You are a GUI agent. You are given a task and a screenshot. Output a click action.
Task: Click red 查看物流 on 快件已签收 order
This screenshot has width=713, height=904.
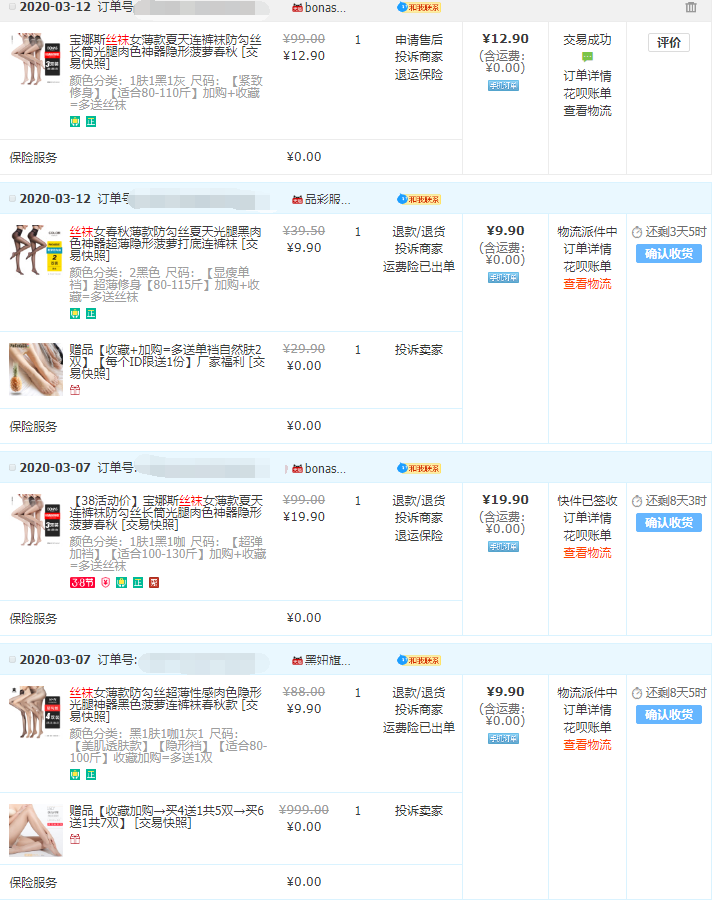[x=587, y=553]
